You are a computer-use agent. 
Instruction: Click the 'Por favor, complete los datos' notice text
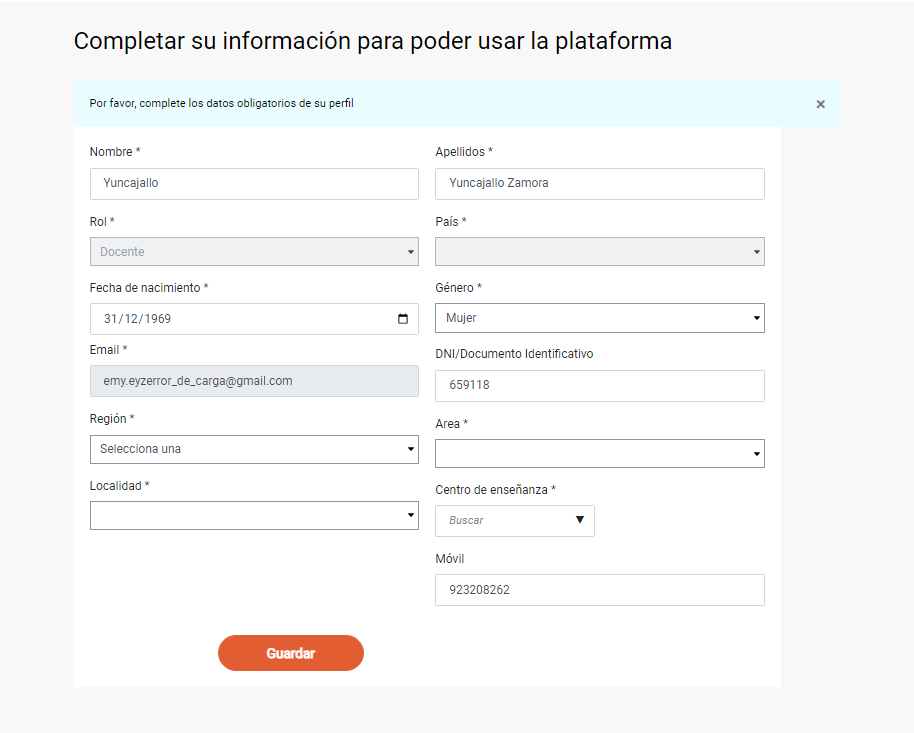221,103
